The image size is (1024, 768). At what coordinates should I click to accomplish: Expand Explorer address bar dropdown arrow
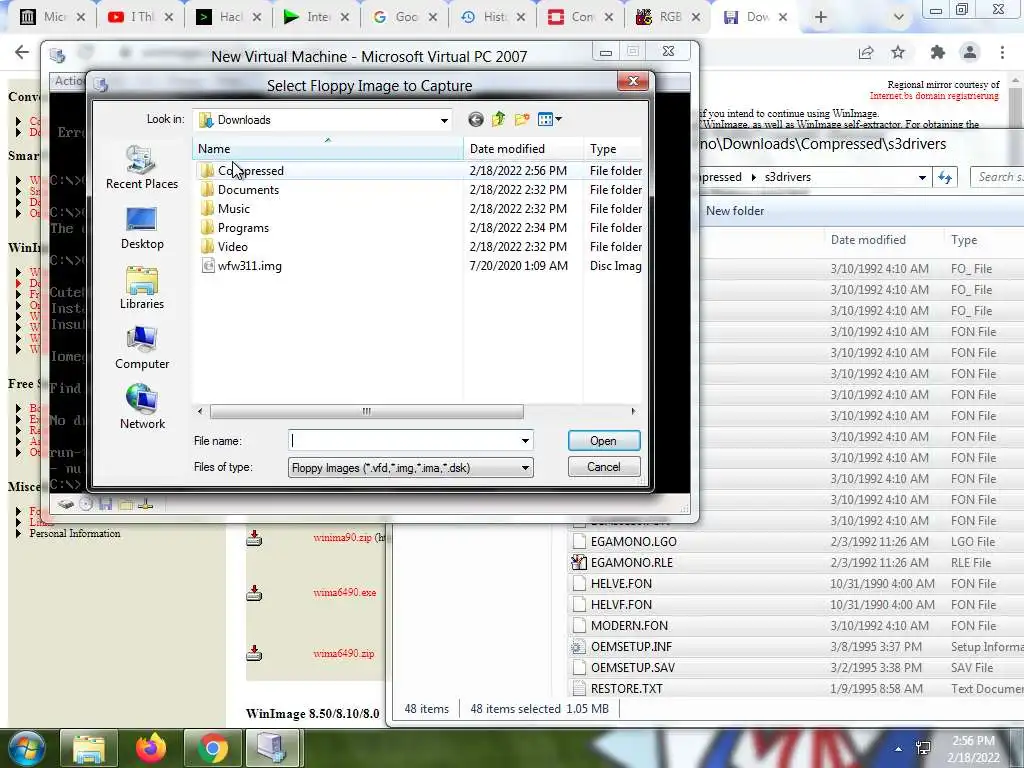[922, 177]
